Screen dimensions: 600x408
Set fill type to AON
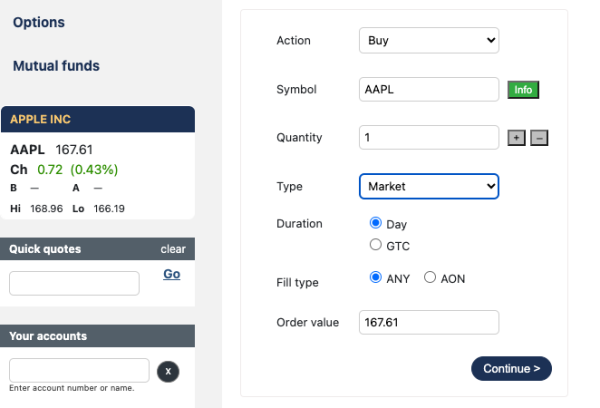click(431, 278)
